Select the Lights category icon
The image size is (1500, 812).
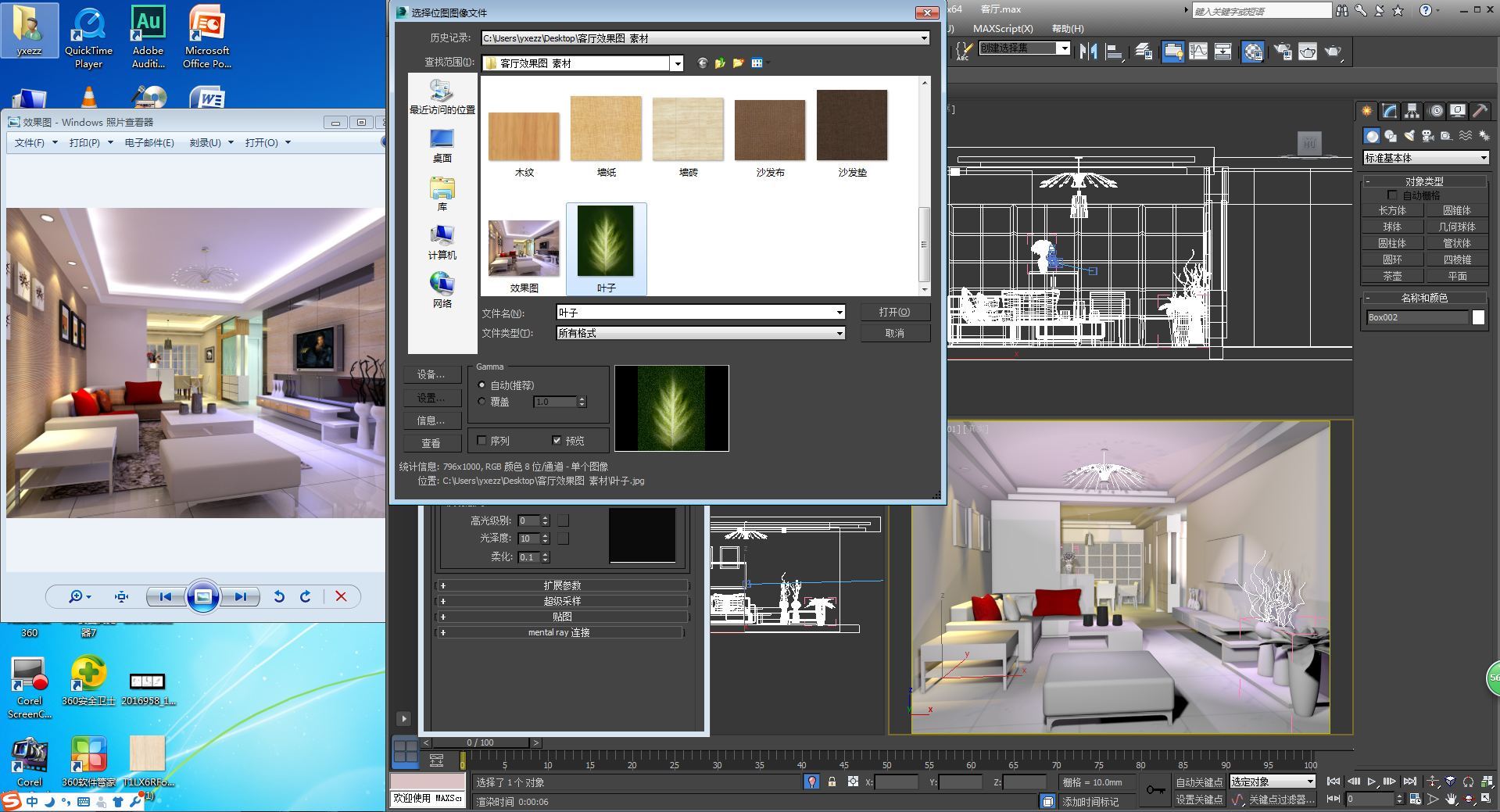(x=1409, y=136)
